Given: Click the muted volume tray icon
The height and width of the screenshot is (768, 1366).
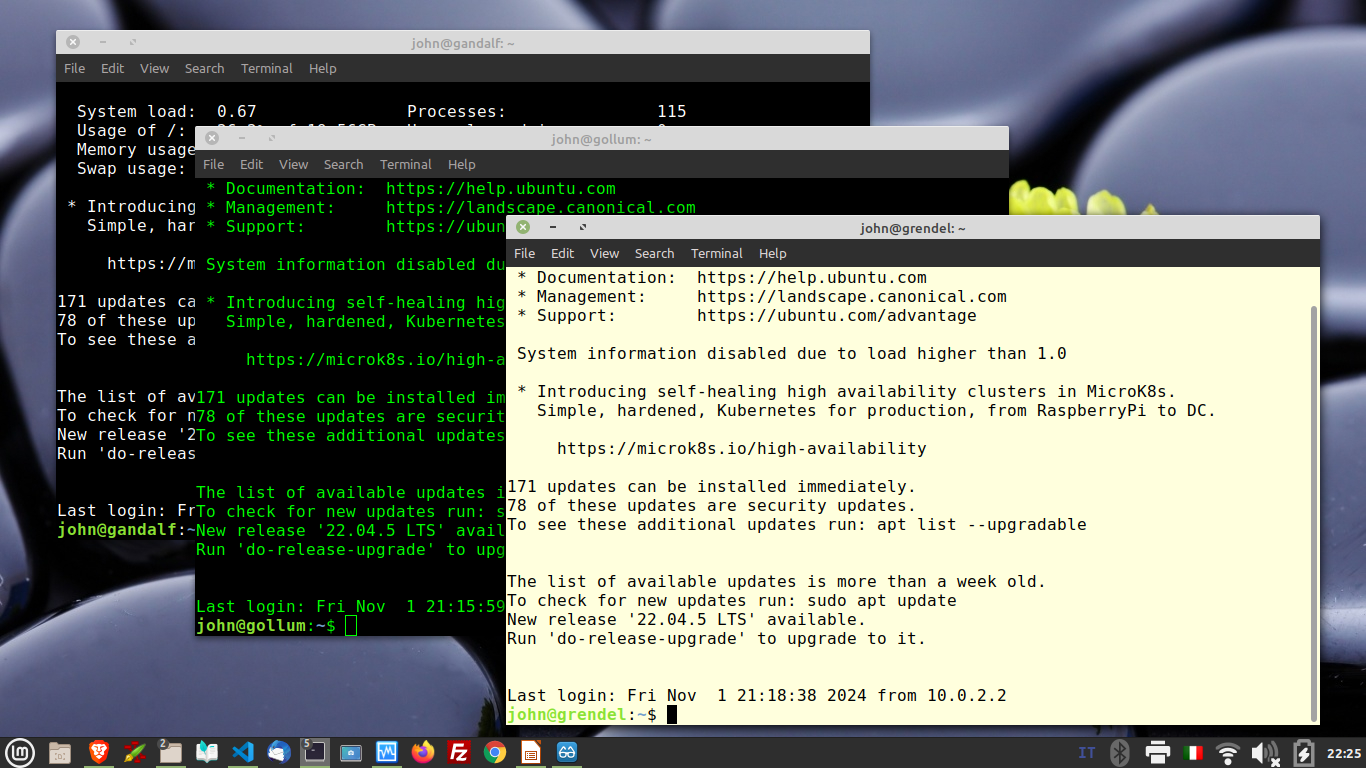Looking at the screenshot, I should coord(1264,752).
